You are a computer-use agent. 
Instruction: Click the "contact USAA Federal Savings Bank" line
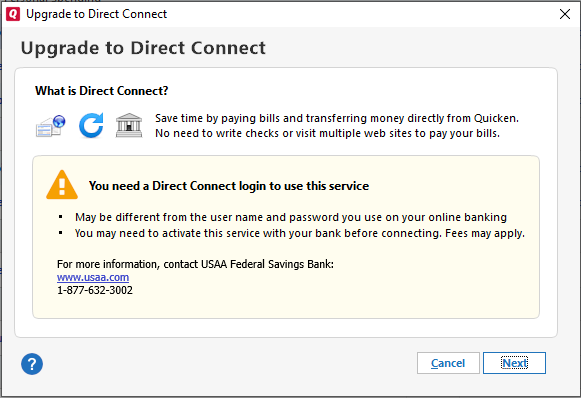(x=195, y=264)
